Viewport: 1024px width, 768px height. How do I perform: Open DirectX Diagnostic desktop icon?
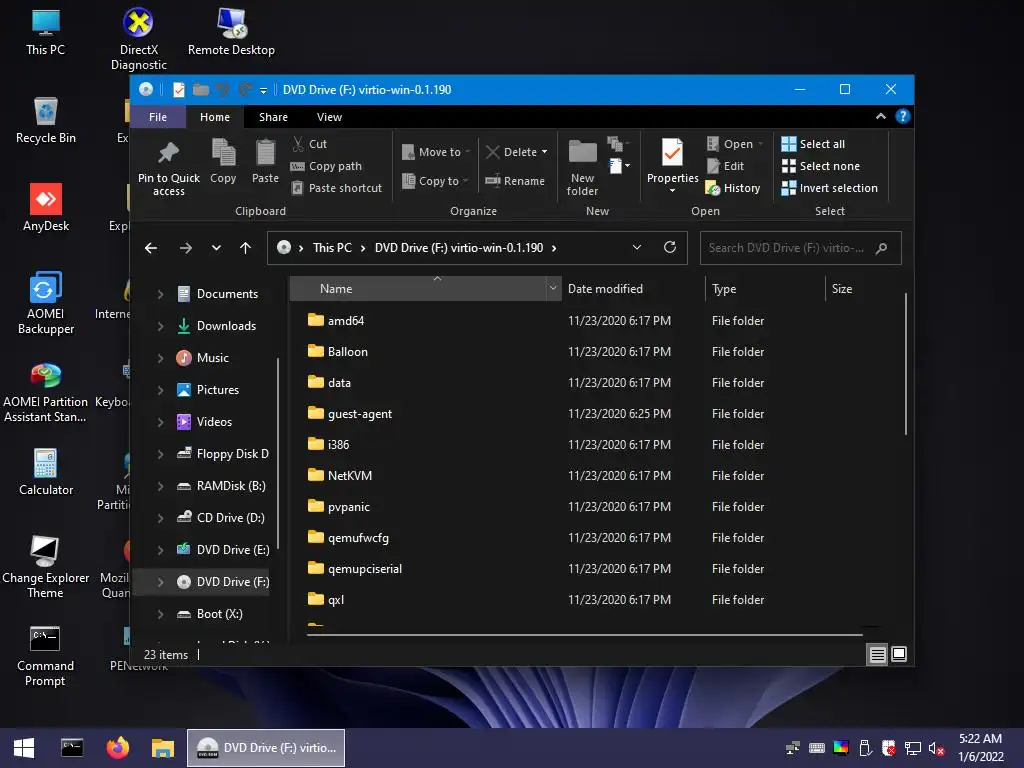click(x=138, y=39)
